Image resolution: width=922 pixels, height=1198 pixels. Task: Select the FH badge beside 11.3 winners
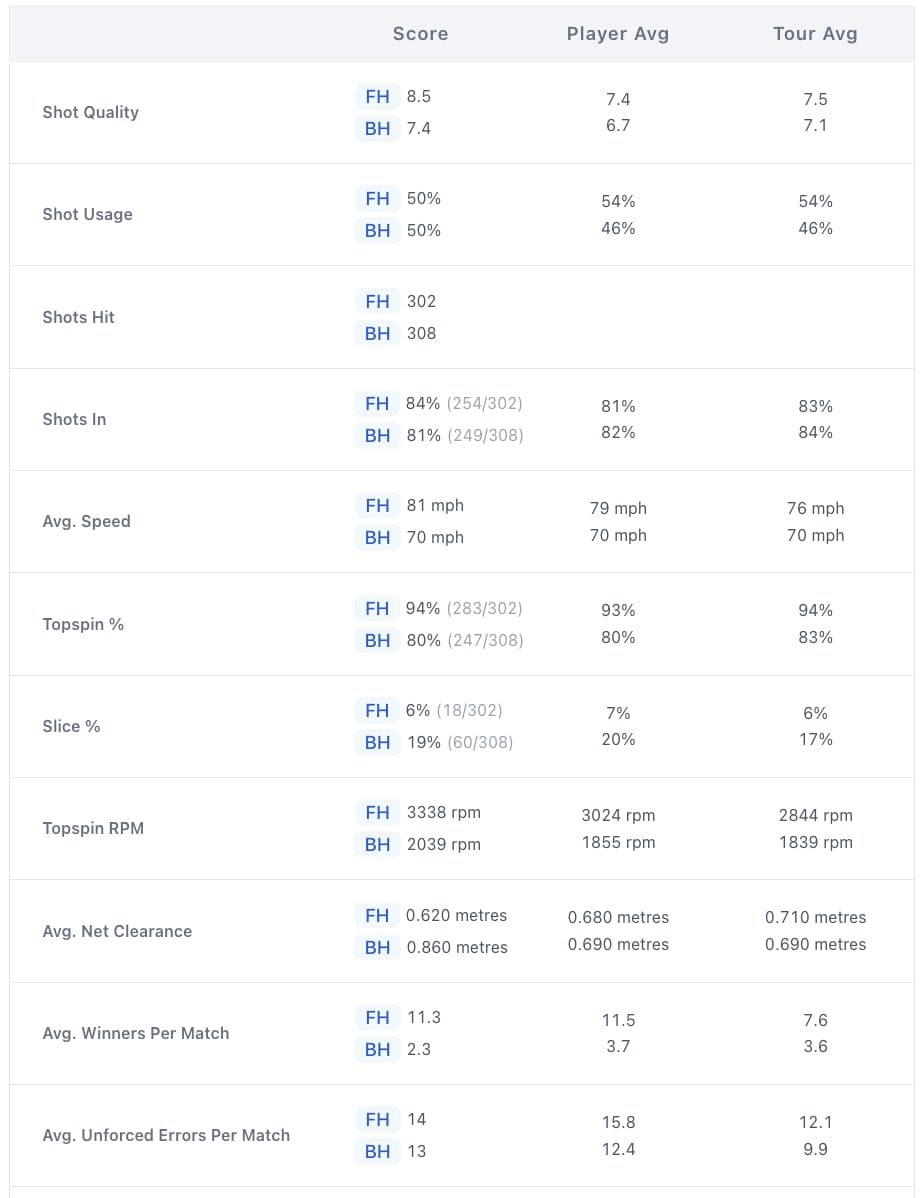point(377,1018)
